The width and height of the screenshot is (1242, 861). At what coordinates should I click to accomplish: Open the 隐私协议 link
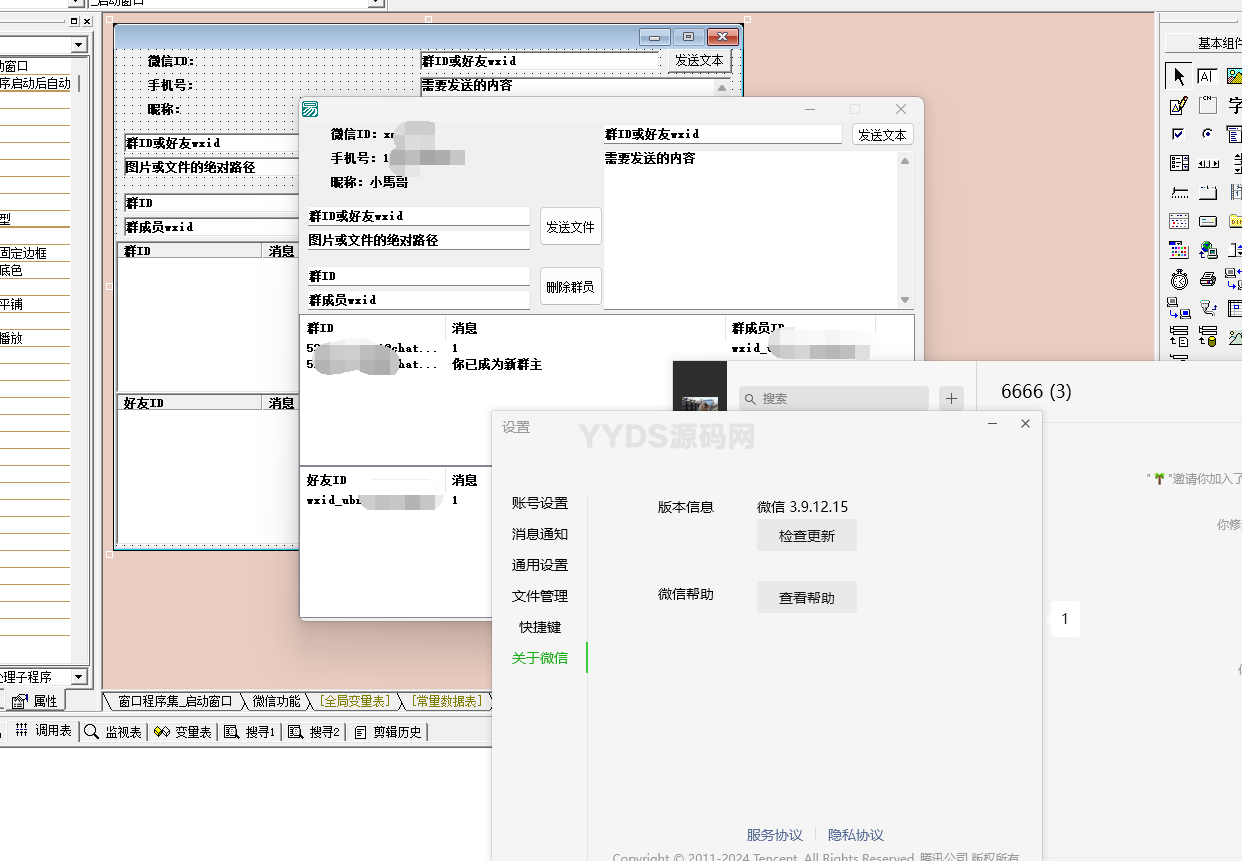pos(855,835)
